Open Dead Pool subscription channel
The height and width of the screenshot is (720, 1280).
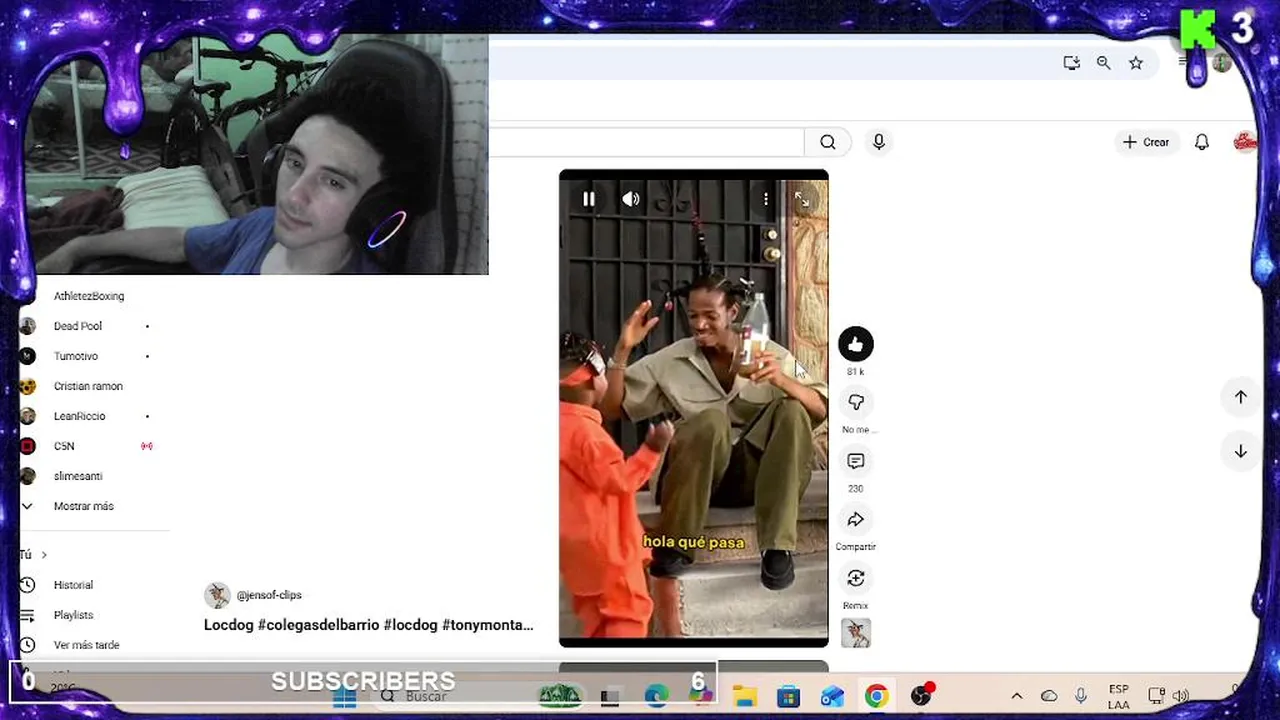tap(78, 326)
